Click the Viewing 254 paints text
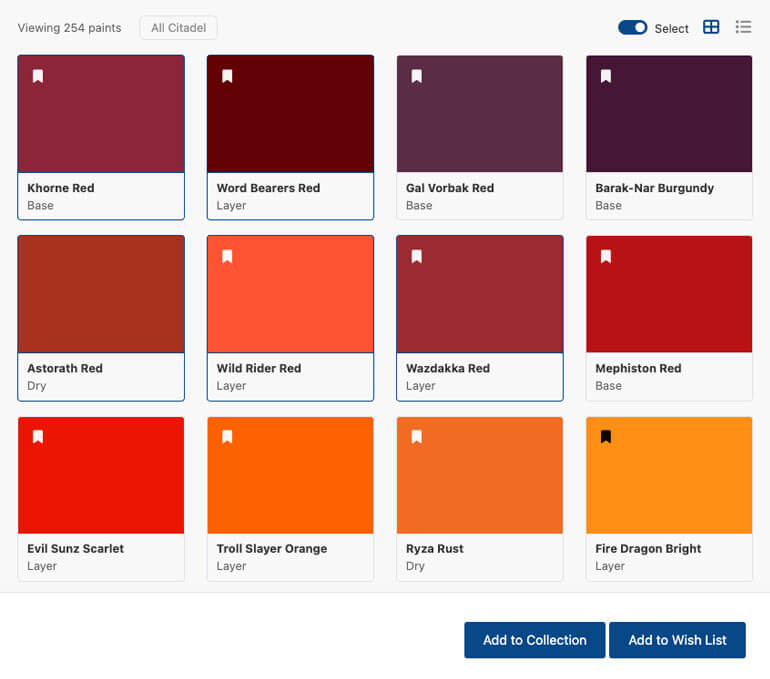Viewport: 770px width, 679px height. coord(69,27)
